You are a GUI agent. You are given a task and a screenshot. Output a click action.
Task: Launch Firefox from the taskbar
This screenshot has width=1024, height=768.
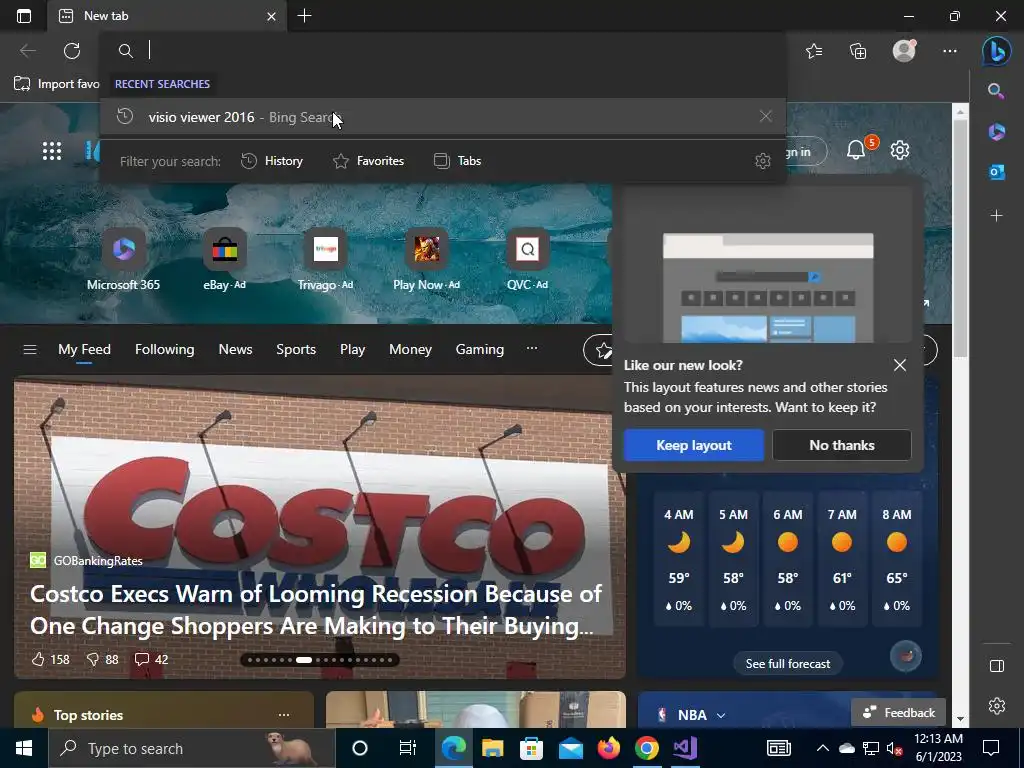pos(609,748)
